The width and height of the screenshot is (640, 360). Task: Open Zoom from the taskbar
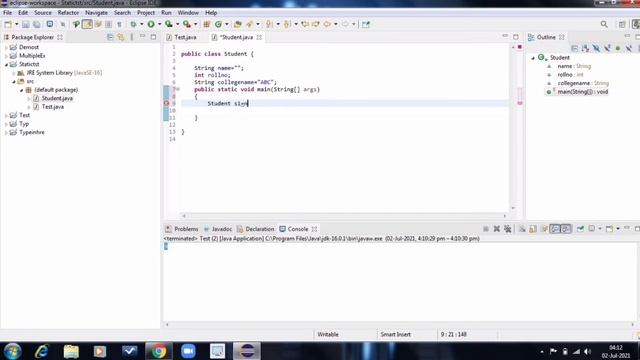[188, 351]
